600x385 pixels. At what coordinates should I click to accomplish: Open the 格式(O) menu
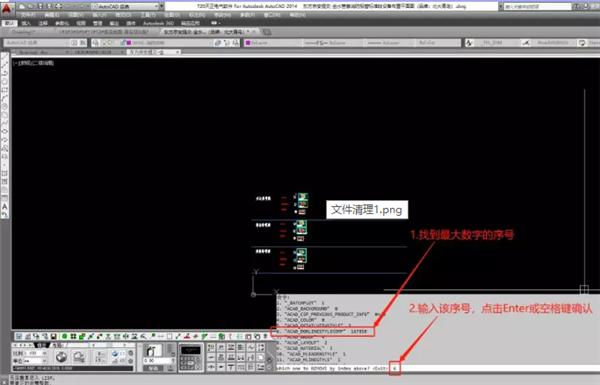pyautogui.click(x=123, y=15)
